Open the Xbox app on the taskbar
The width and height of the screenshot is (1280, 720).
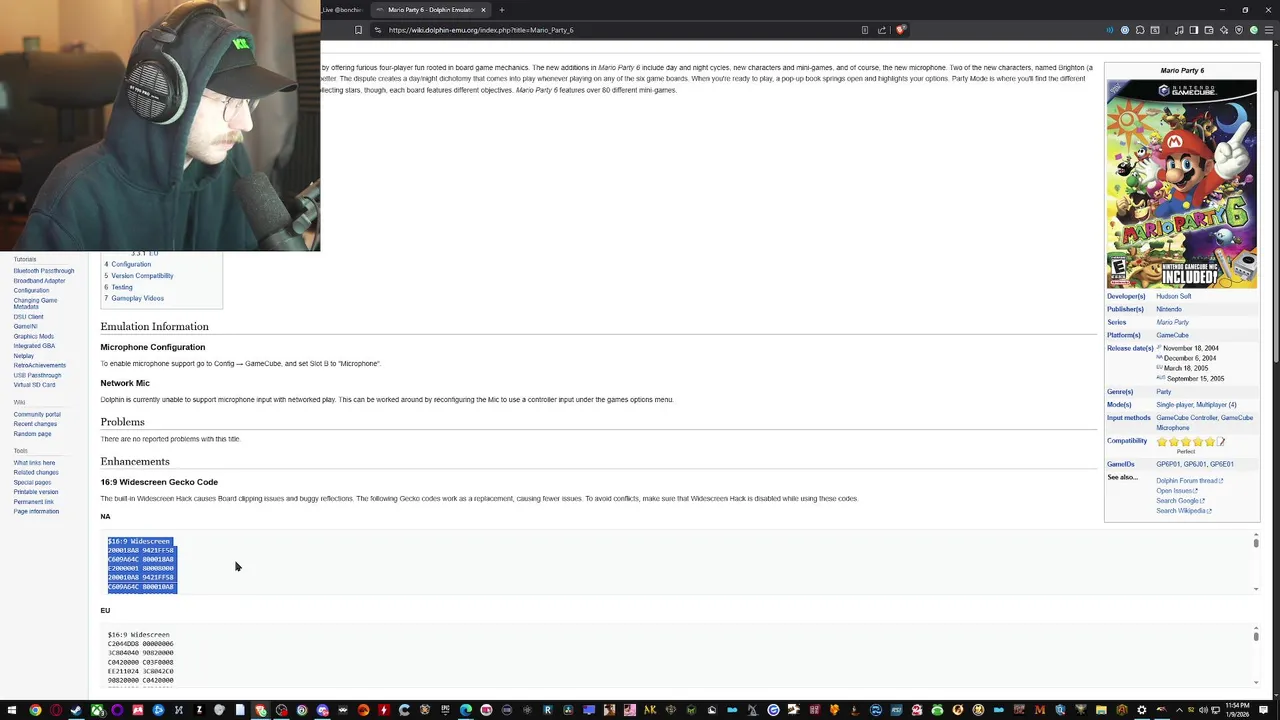point(97,710)
